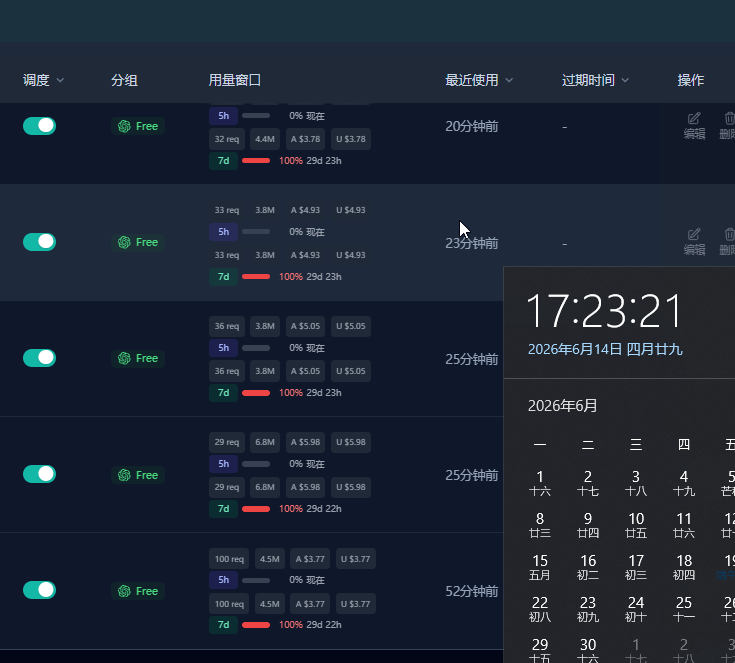Select June 8 廿三 in calendar
The height and width of the screenshot is (663, 735).
(x=540, y=525)
